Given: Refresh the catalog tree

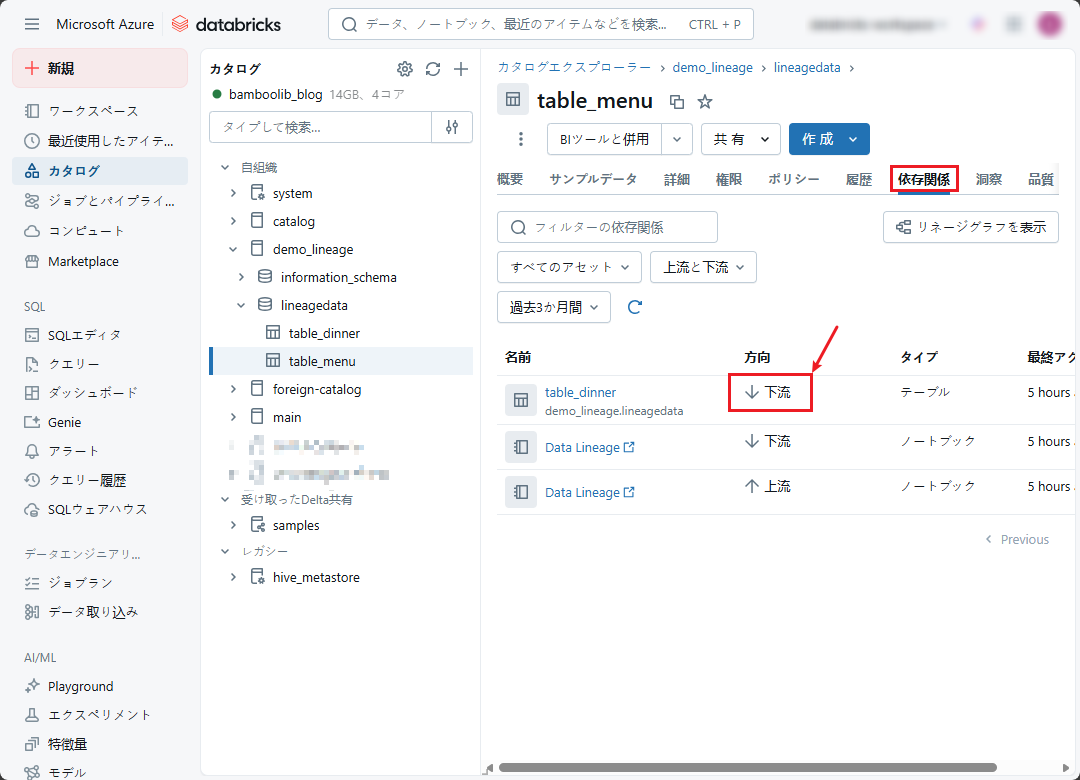Looking at the screenshot, I should (x=433, y=69).
